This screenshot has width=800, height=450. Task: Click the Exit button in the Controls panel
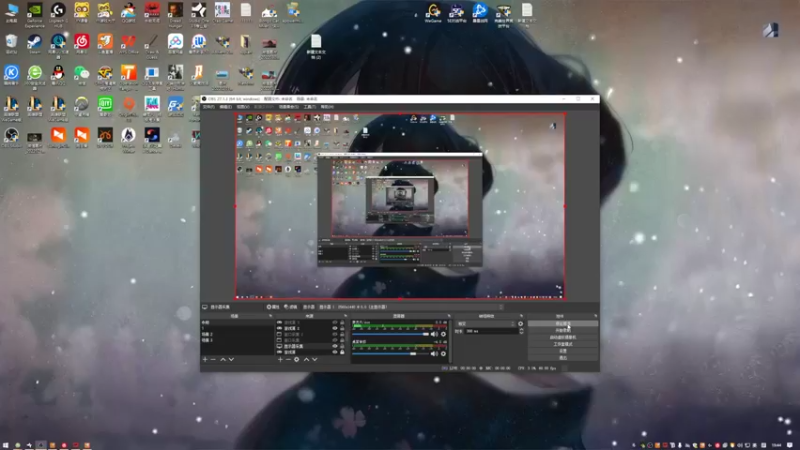tap(563, 358)
